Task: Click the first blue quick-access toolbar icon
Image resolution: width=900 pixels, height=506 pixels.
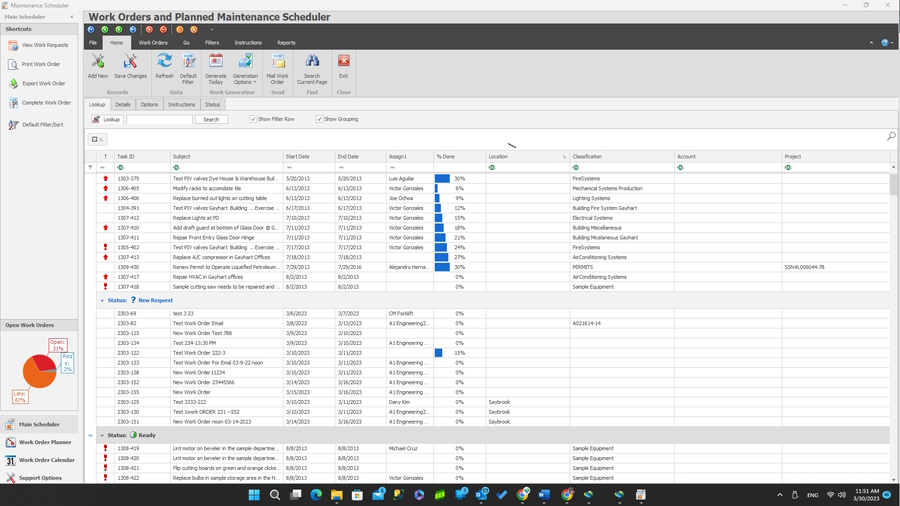Action: click(91, 29)
